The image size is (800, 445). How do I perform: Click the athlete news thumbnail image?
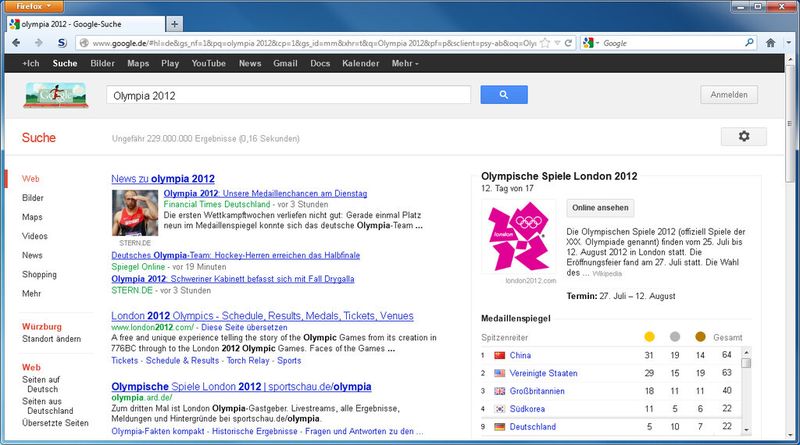(x=135, y=213)
